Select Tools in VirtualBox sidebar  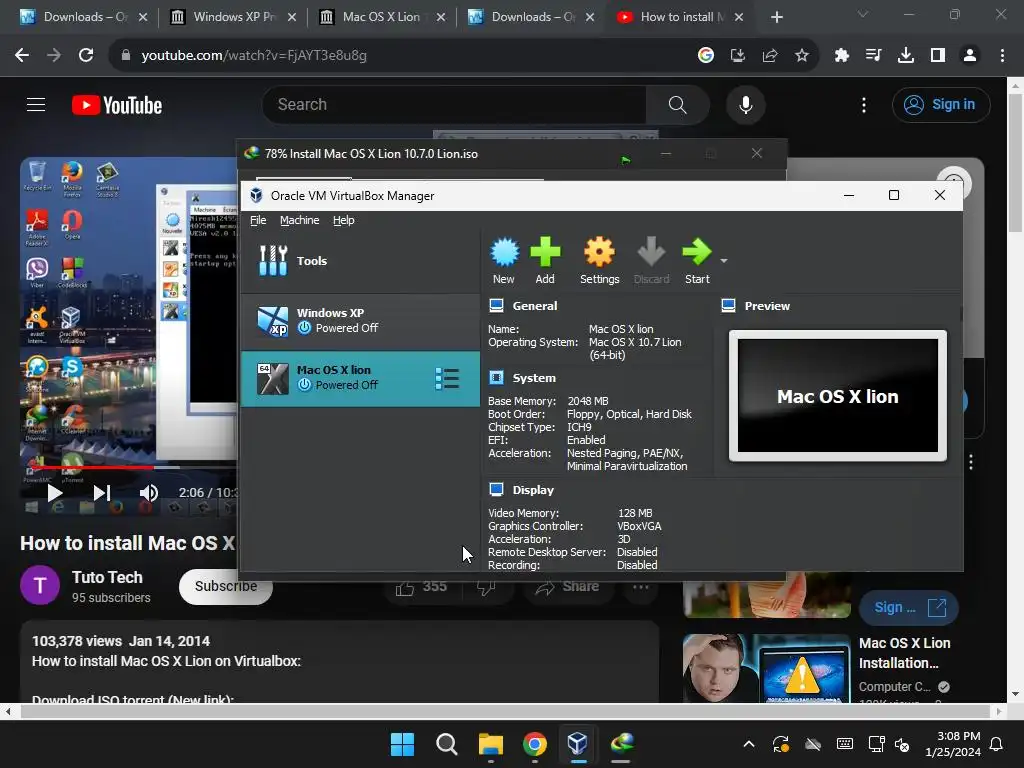360,261
